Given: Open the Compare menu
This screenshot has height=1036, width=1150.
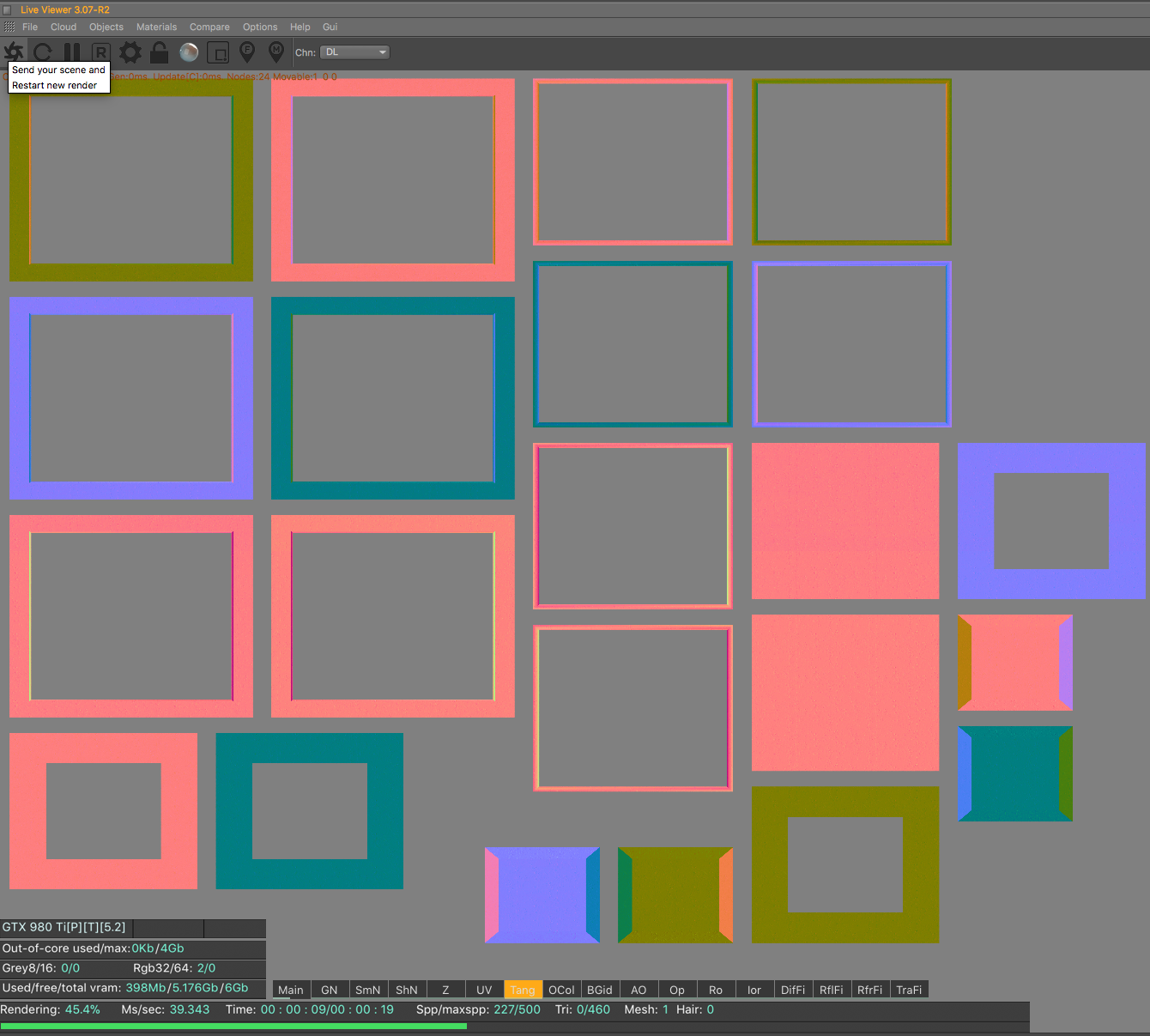Looking at the screenshot, I should (209, 27).
